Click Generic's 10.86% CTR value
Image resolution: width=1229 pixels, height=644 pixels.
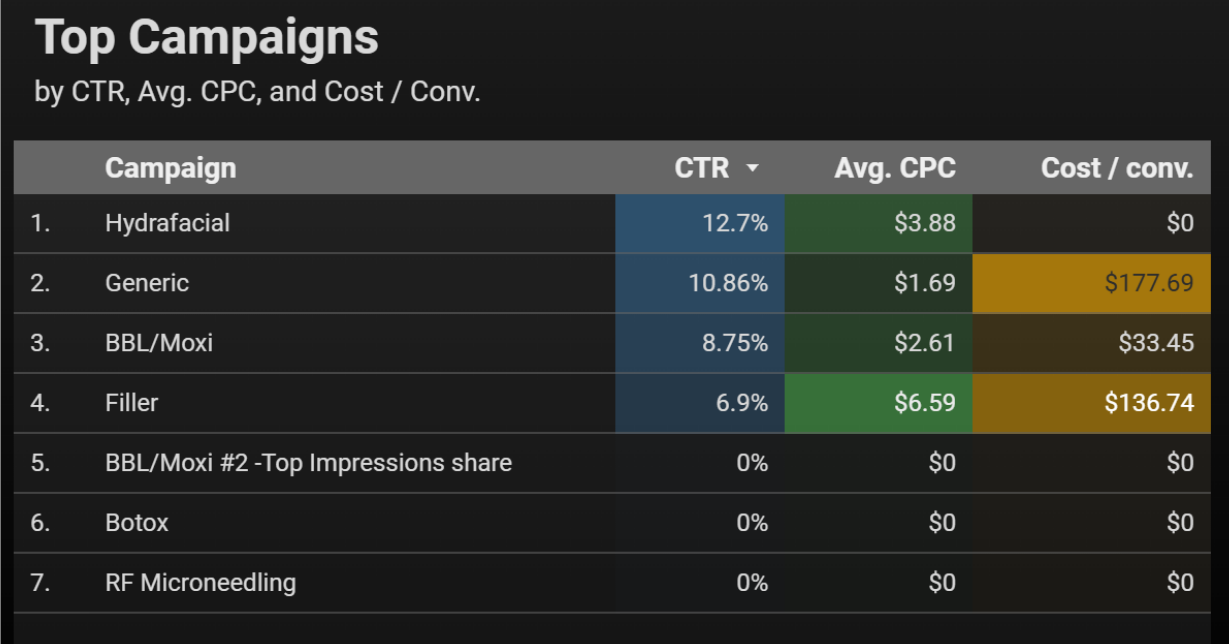click(728, 283)
